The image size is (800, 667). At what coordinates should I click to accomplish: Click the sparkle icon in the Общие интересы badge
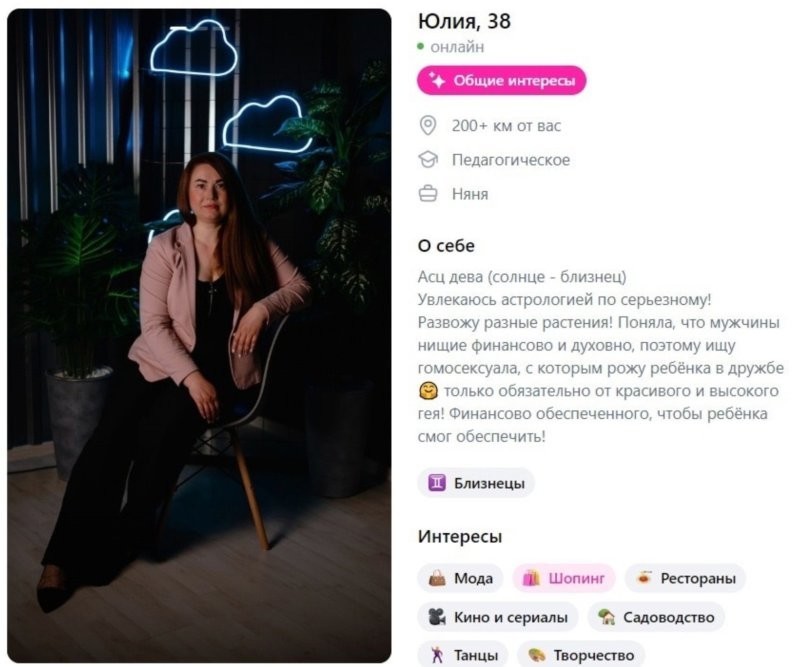(436, 81)
